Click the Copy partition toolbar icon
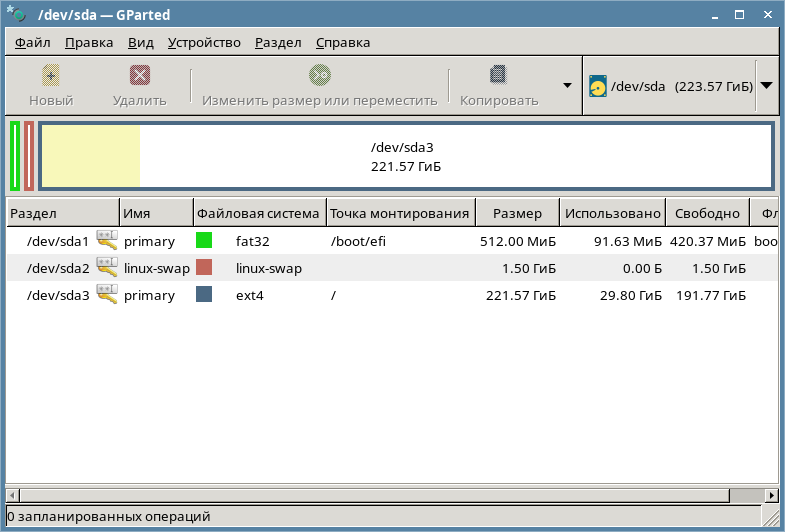 (x=498, y=75)
